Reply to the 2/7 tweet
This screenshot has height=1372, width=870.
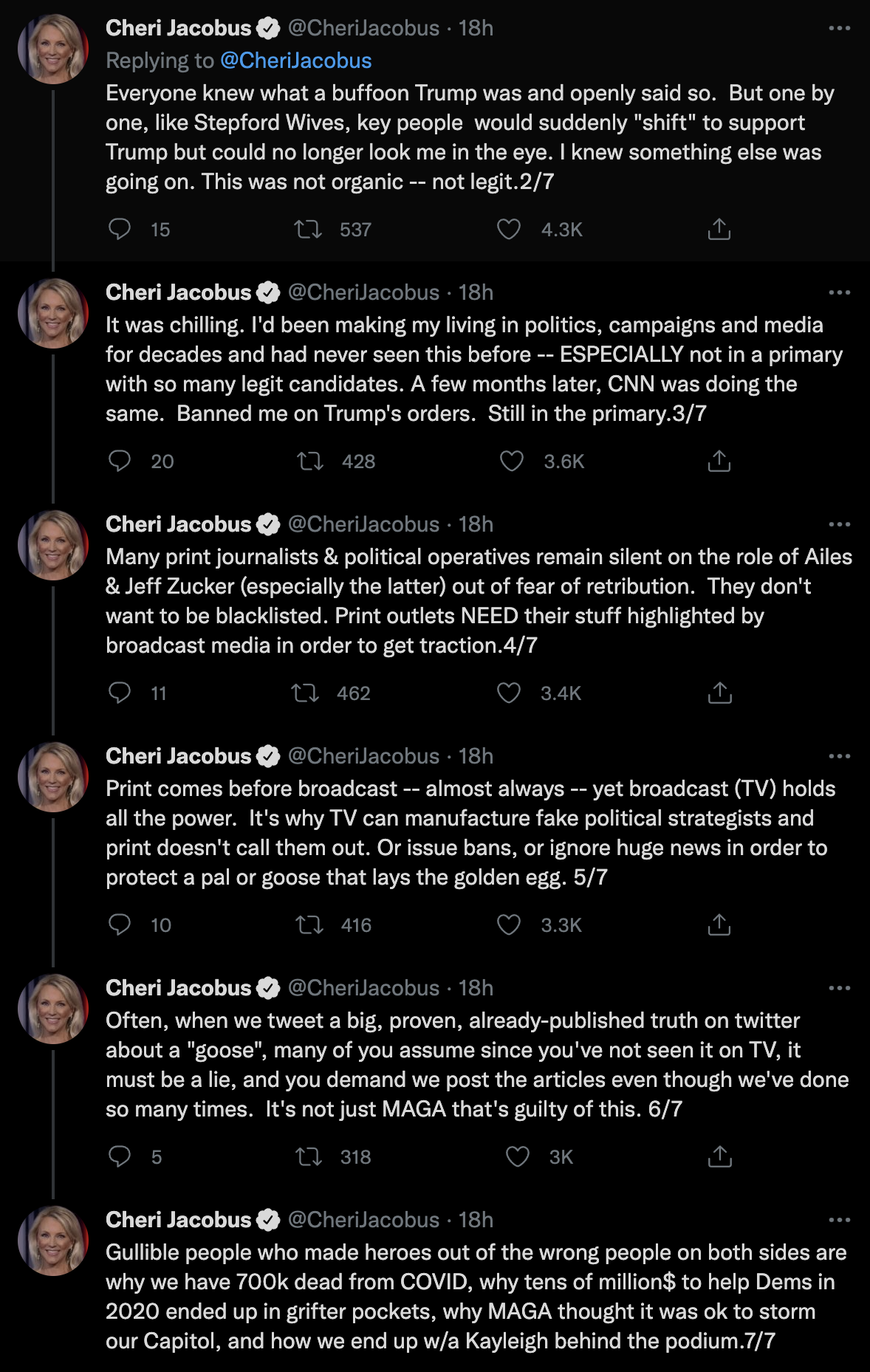[x=120, y=230]
